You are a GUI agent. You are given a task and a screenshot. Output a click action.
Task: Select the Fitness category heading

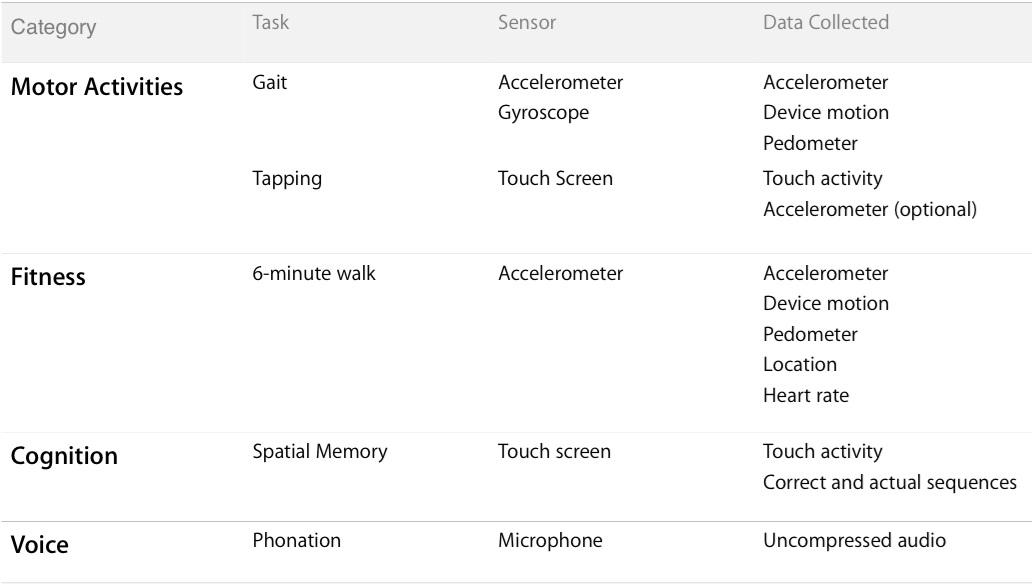[48, 277]
